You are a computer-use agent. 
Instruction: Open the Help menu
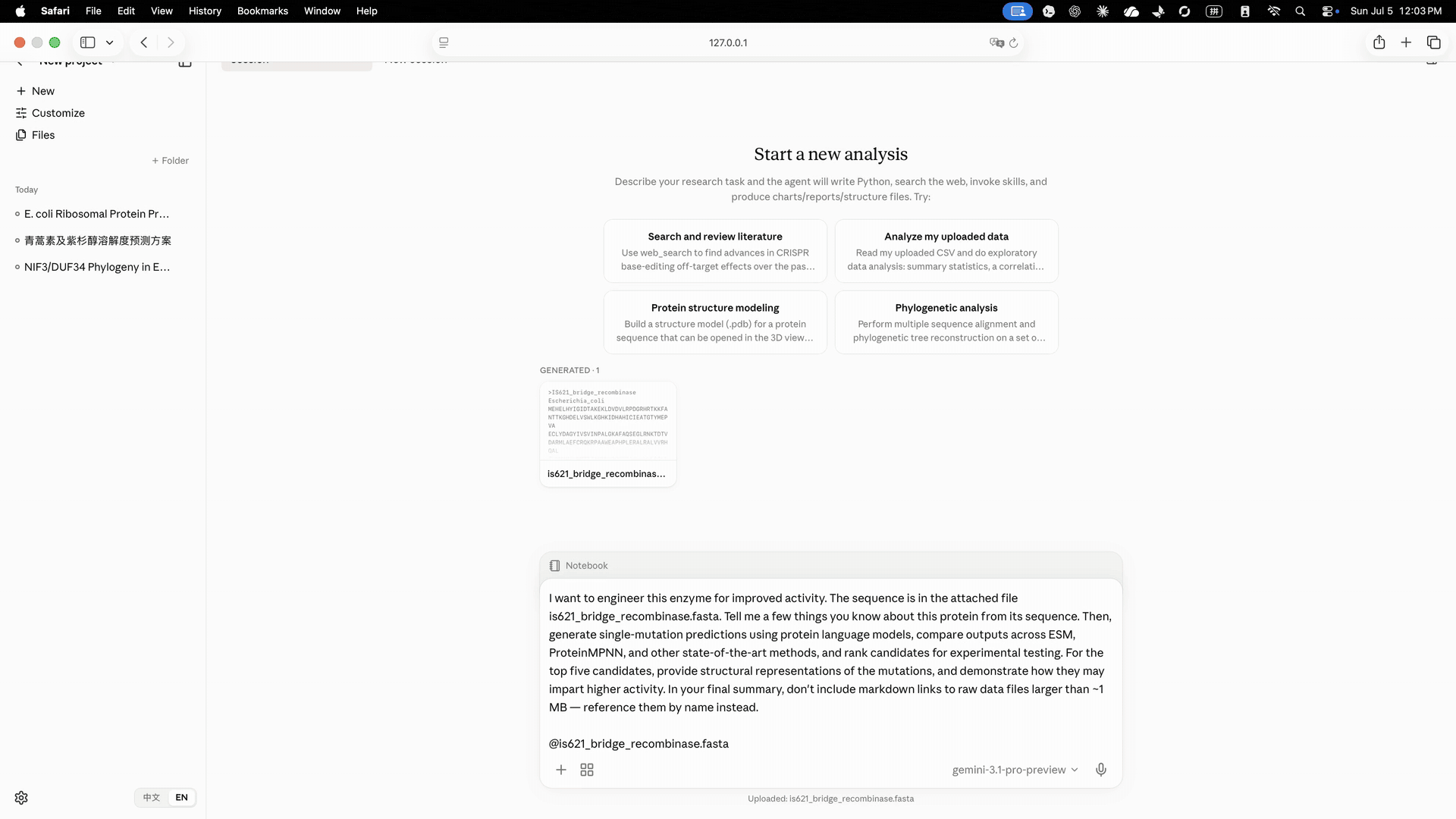pyautogui.click(x=367, y=11)
